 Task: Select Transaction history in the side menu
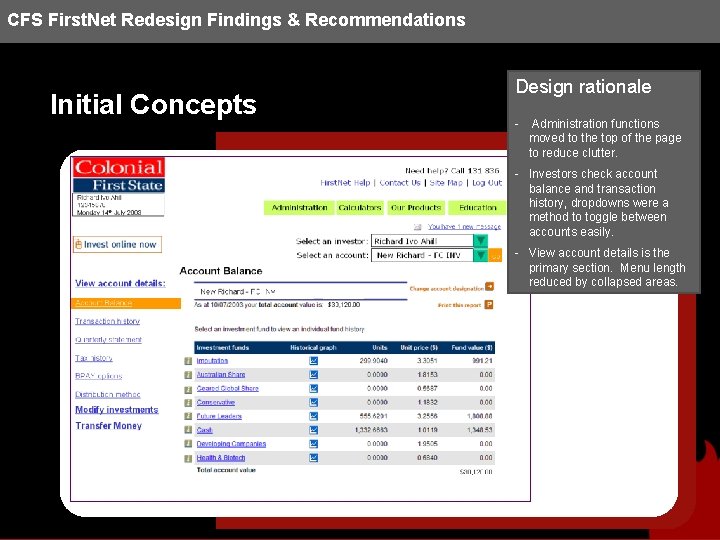(x=107, y=321)
